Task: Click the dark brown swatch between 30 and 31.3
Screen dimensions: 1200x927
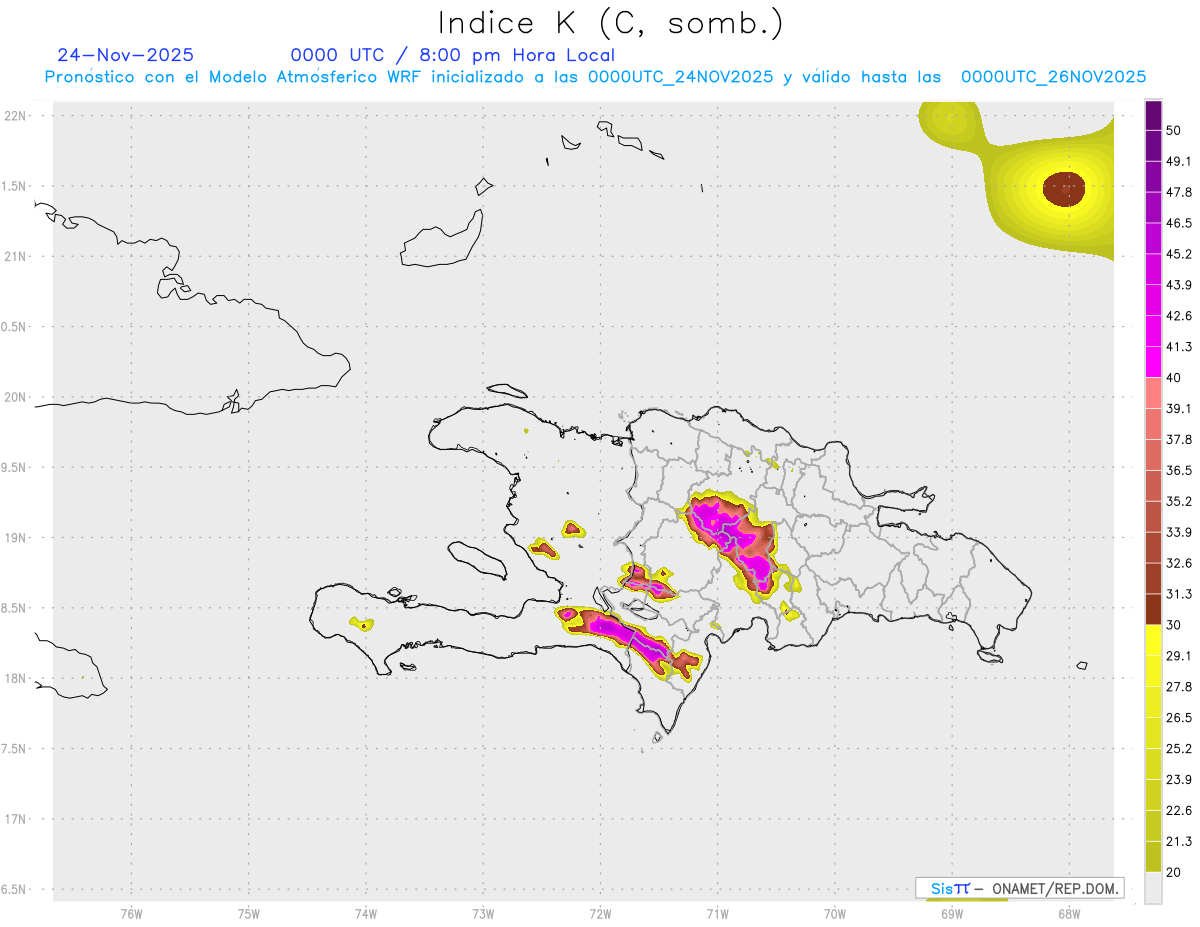Action: [1153, 609]
